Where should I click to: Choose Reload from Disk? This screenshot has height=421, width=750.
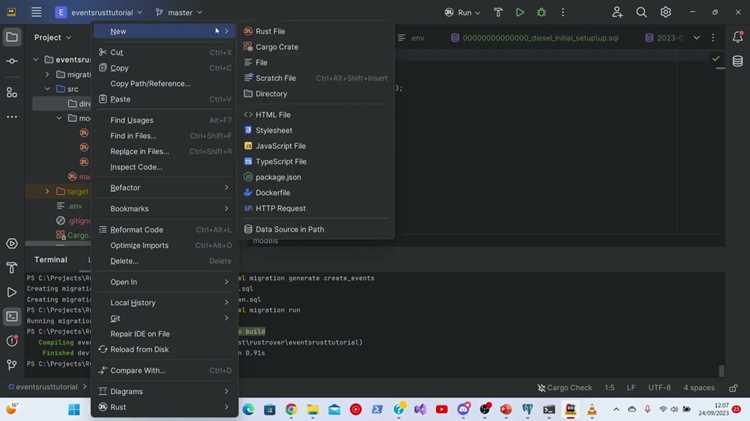tap(165, 349)
